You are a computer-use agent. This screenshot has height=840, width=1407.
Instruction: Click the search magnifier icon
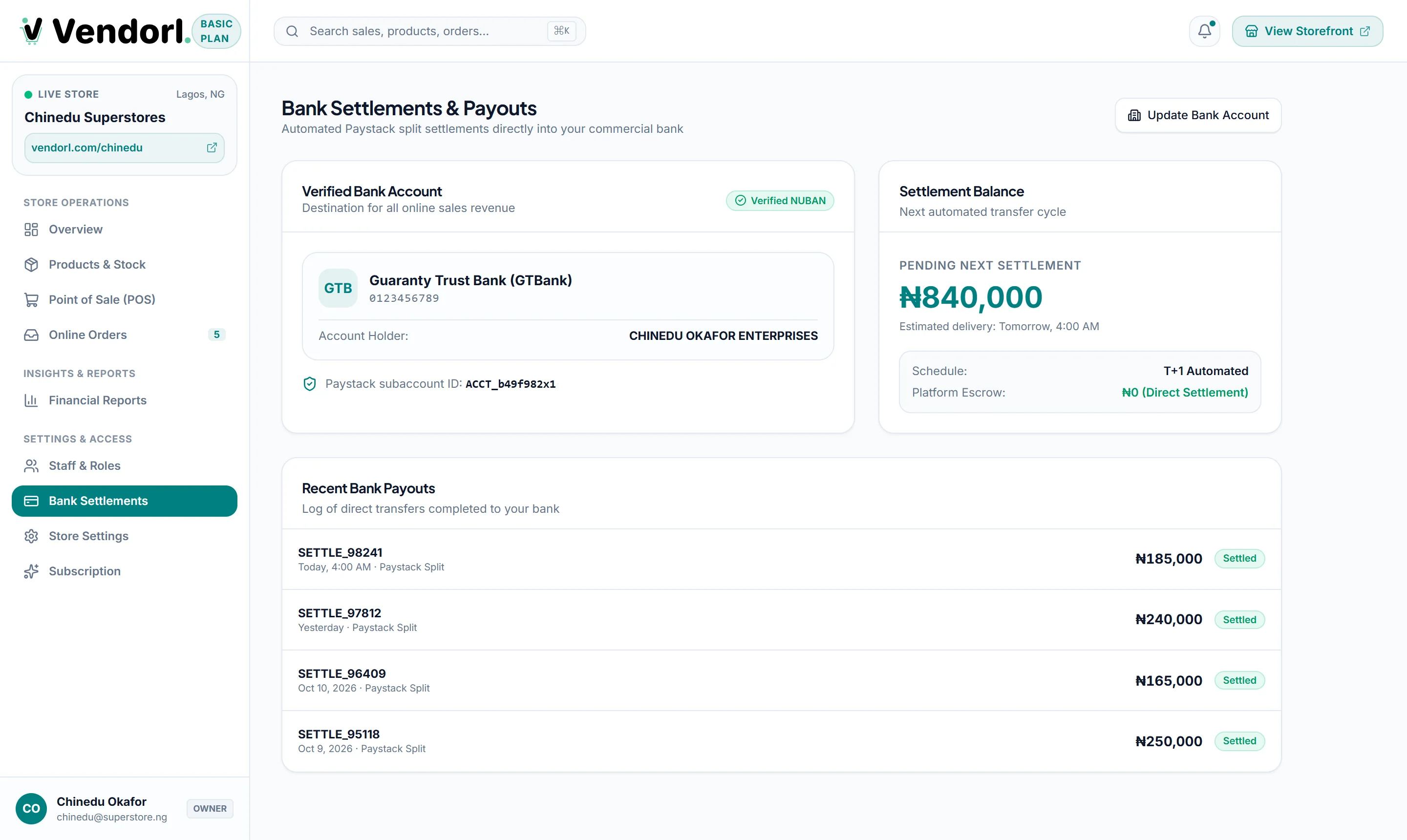click(292, 31)
